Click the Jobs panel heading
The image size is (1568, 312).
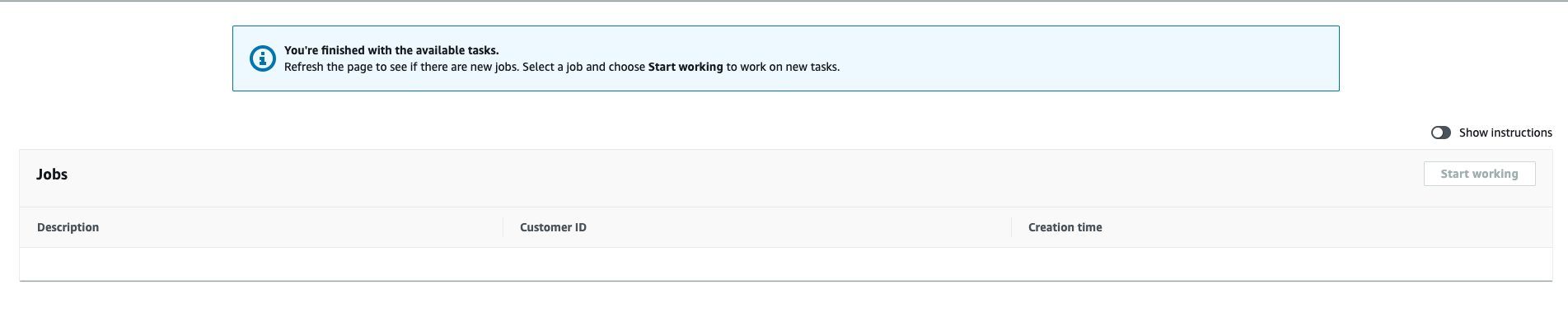[x=52, y=175]
